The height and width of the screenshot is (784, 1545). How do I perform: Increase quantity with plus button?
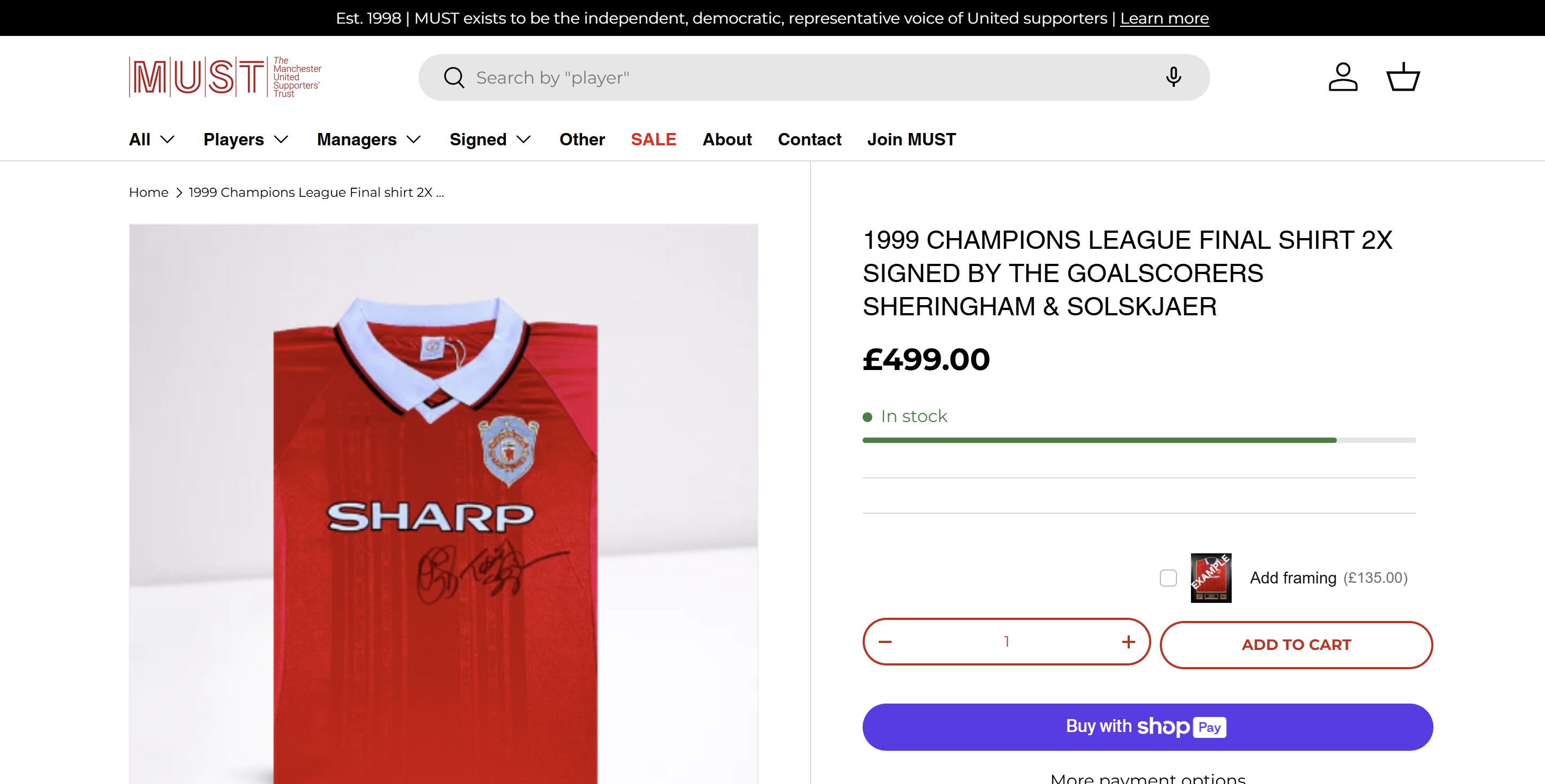(x=1128, y=642)
